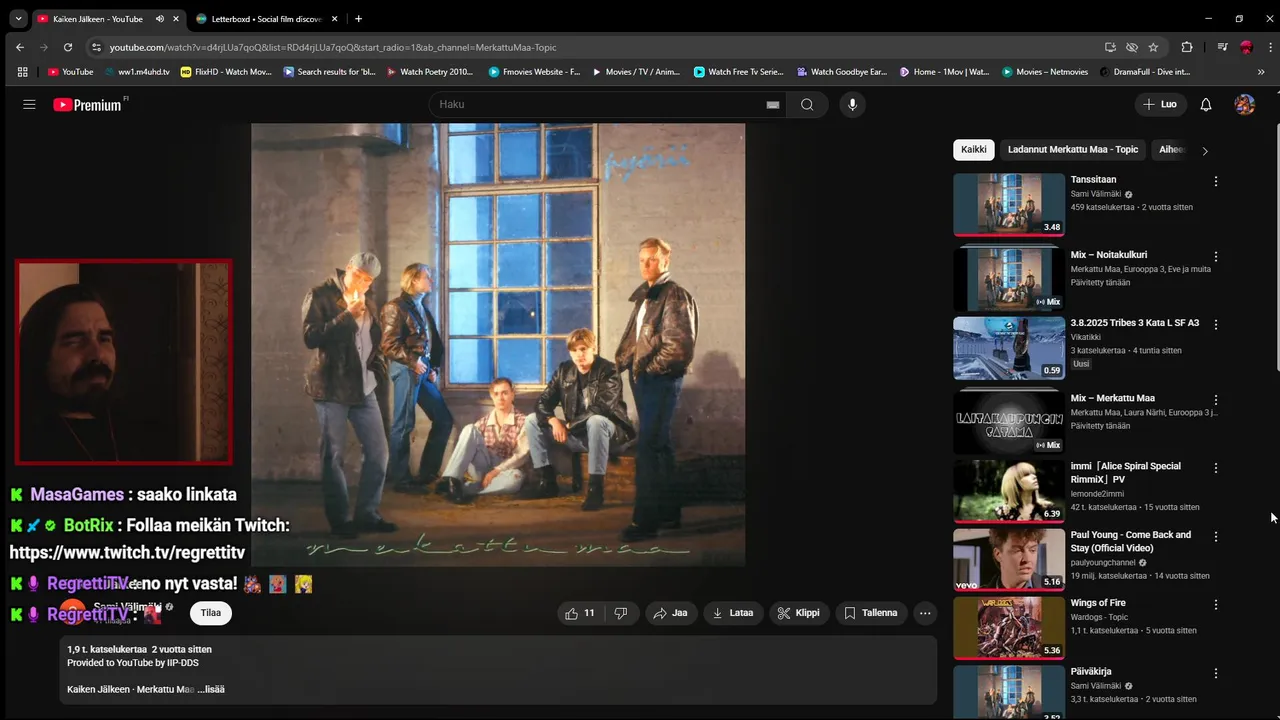Open options menu for Päiväkirja

point(1216,674)
